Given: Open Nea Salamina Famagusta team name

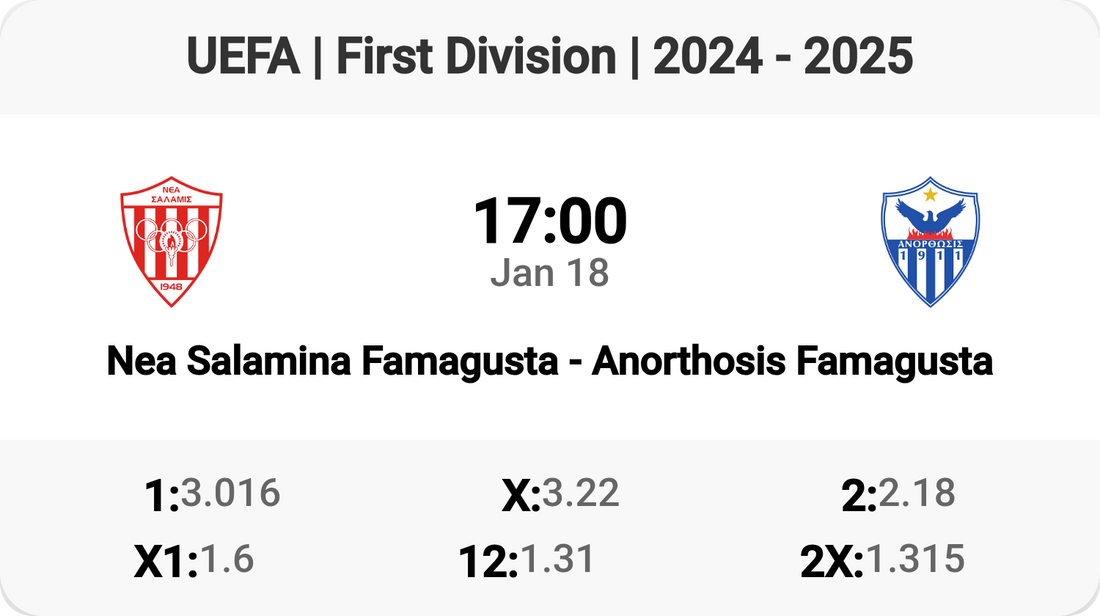Looking at the screenshot, I should click(332, 362).
